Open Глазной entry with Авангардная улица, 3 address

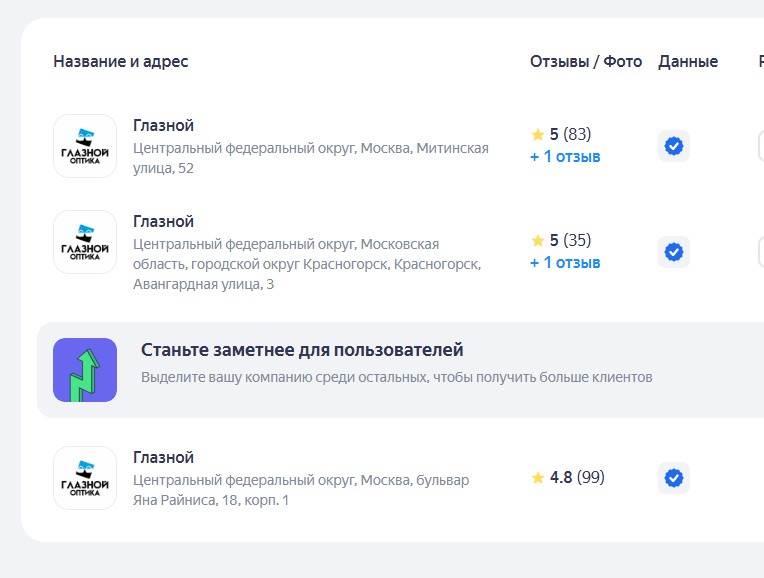point(163,222)
